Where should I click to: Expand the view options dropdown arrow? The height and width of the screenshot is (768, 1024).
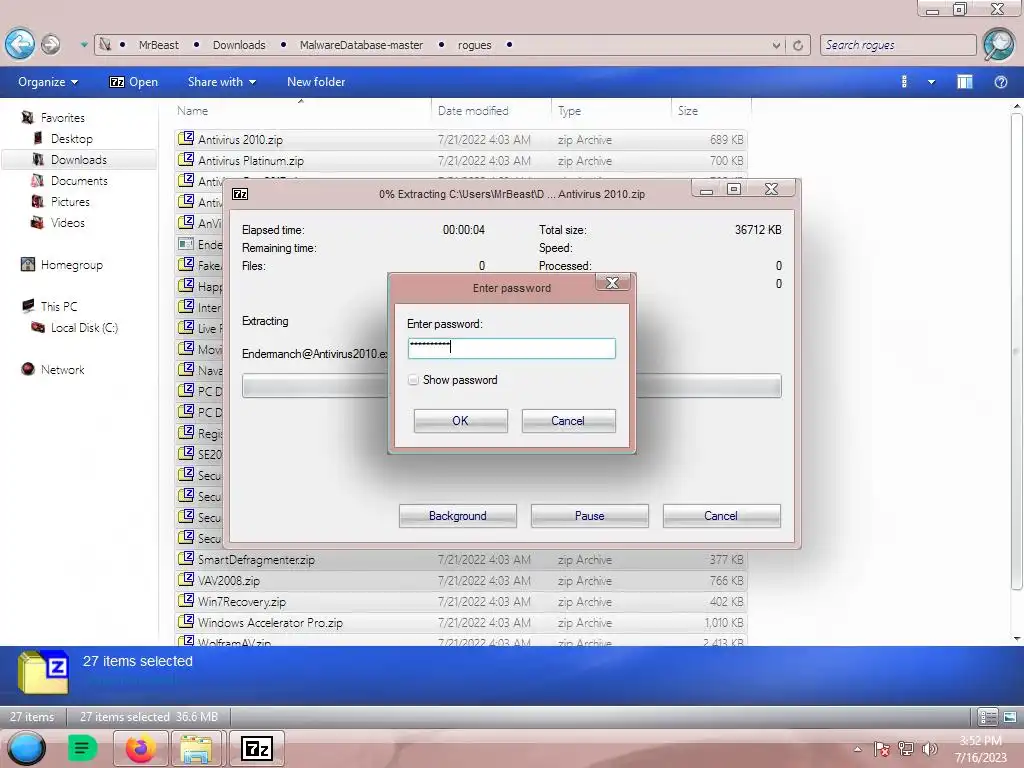pyautogui.click(x=931, y=82)
